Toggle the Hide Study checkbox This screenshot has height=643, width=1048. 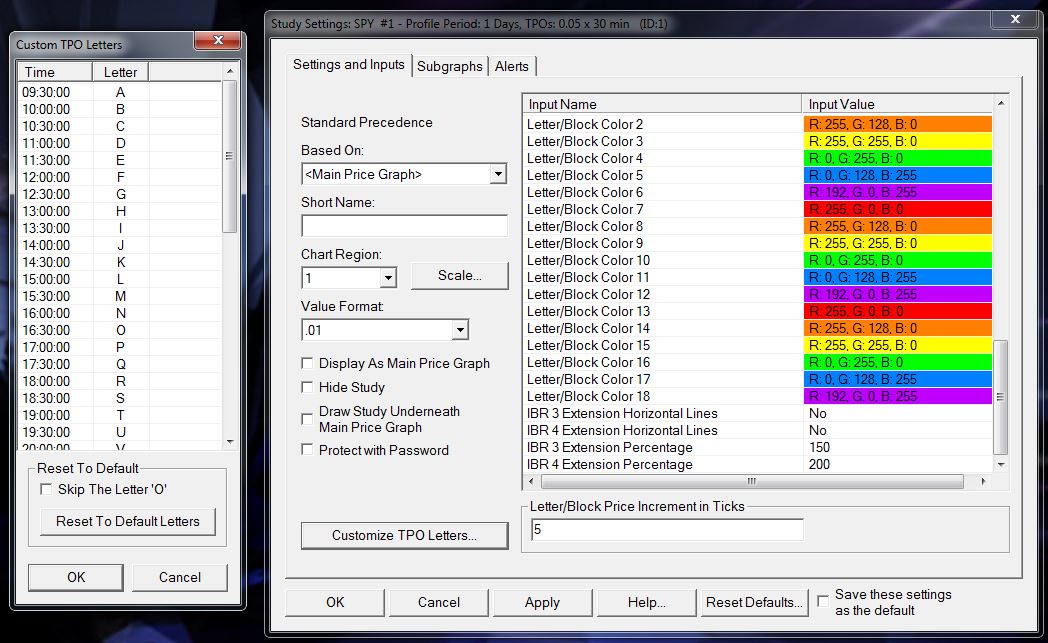pyautogui.click(x=308, y=387)
